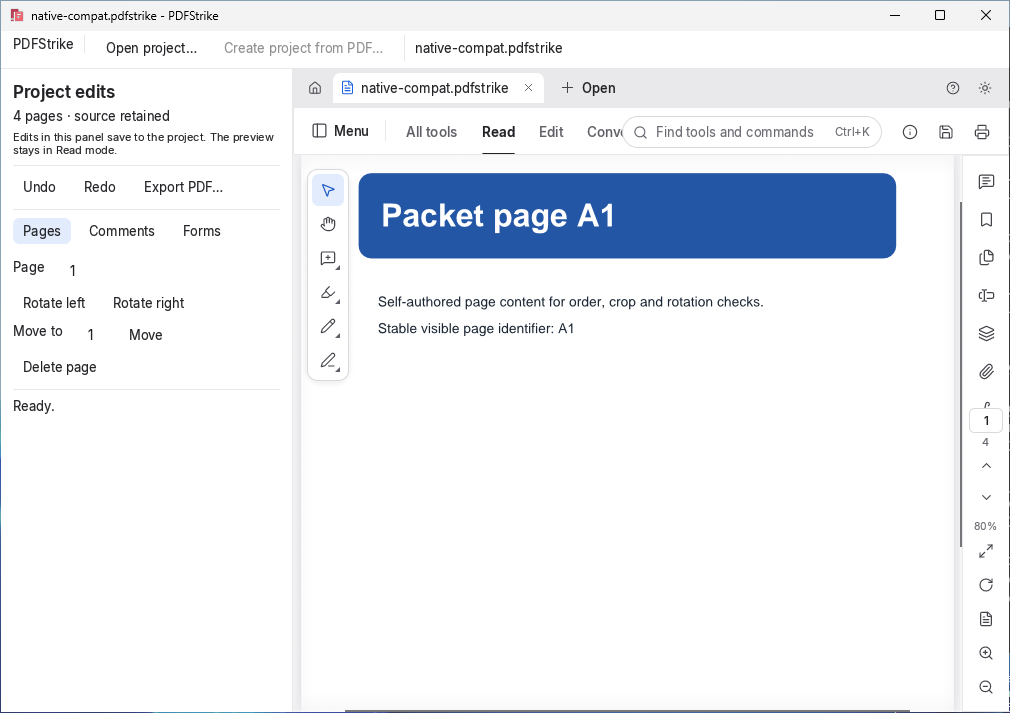Toggle full-screen expand arrows icon
This screenshot has height=713, width=1010.
[x=986, y=551]
